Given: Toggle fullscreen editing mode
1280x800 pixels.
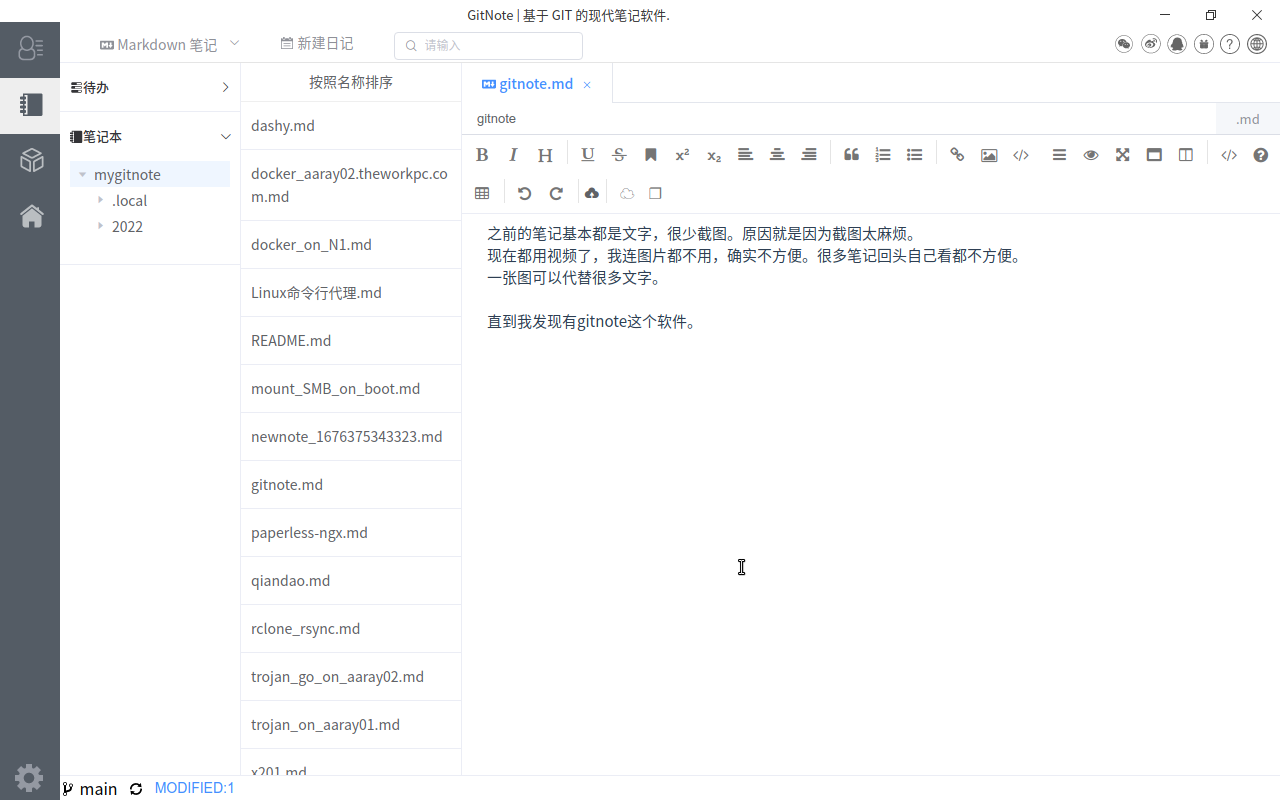Looking at the screenshot, I should (x=1123, y=155).
